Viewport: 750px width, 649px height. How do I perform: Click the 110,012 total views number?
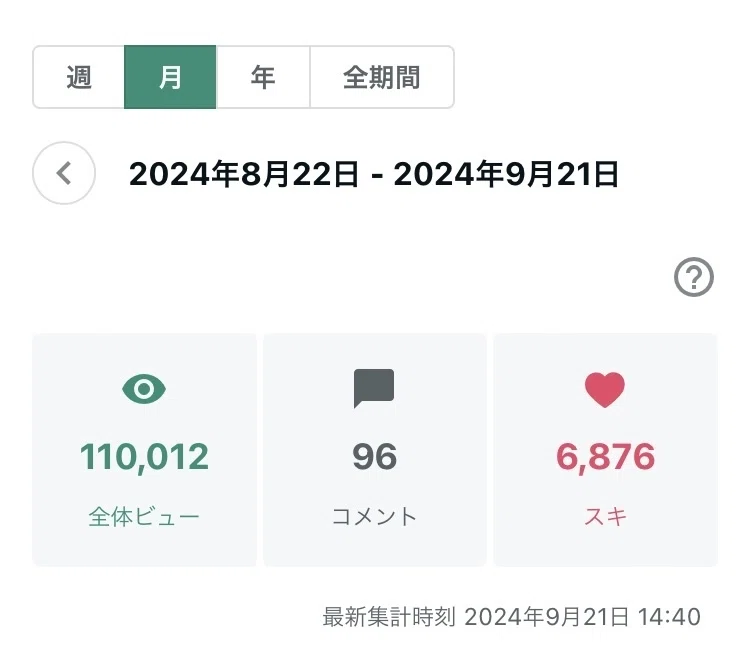144,457
